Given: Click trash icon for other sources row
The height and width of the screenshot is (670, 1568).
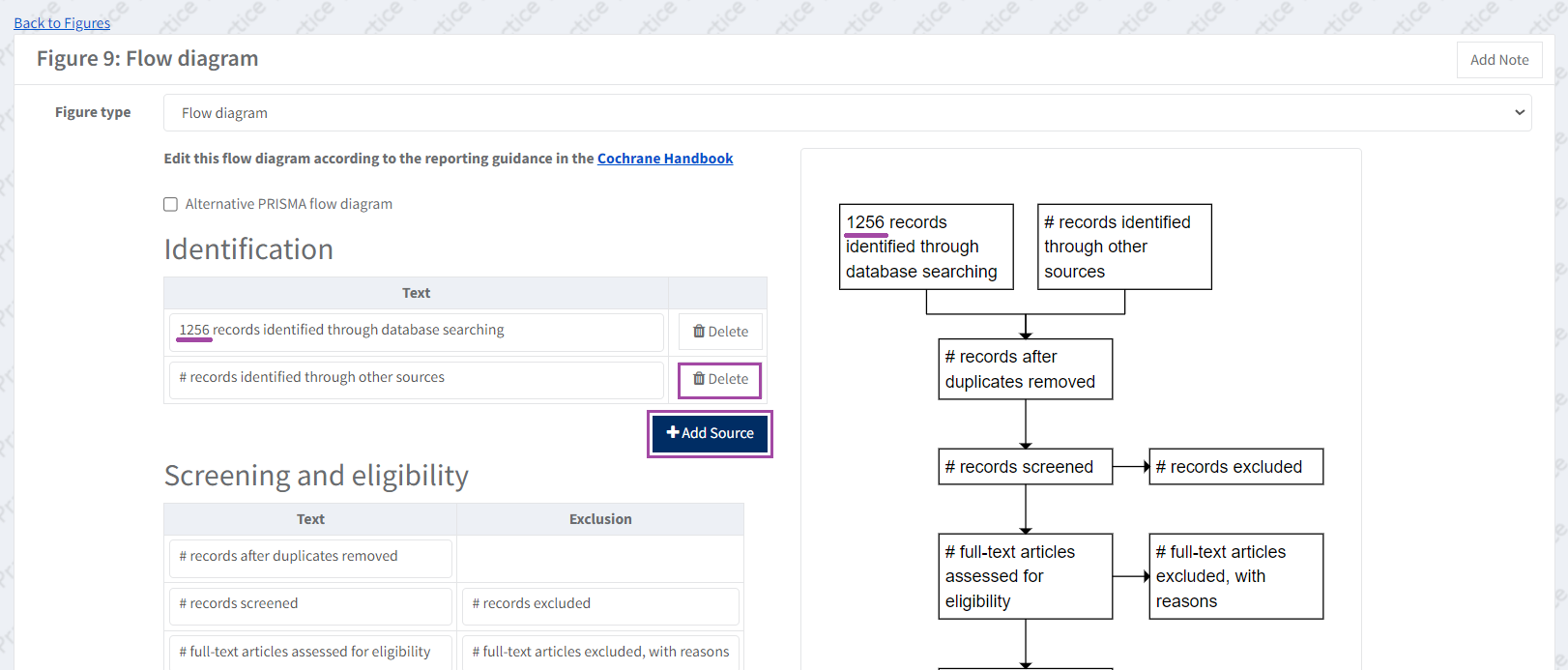Looking at the screenshot, I should (x=699, y=379).
